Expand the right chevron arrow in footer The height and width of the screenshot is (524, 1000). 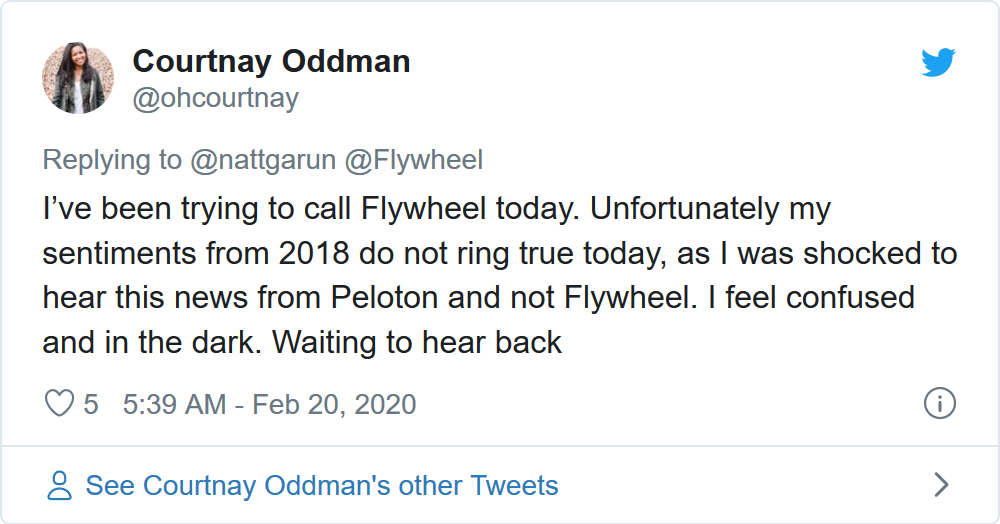tap(940, 486)
